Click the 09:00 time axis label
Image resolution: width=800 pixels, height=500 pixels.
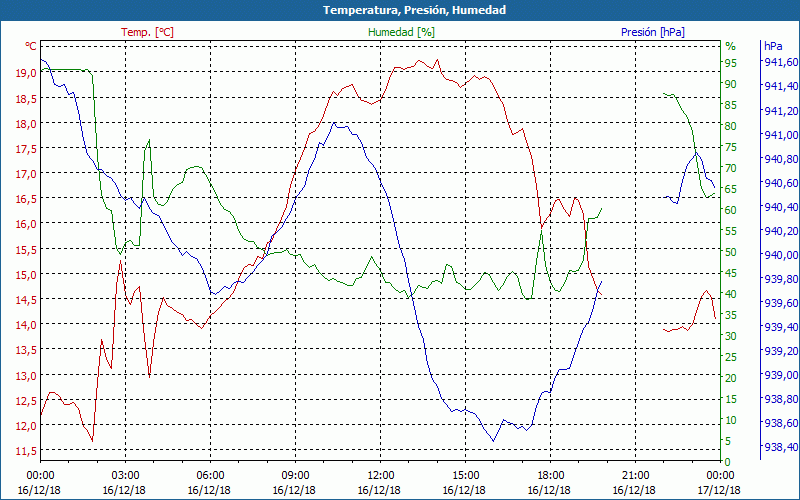[x=295, y=476]
